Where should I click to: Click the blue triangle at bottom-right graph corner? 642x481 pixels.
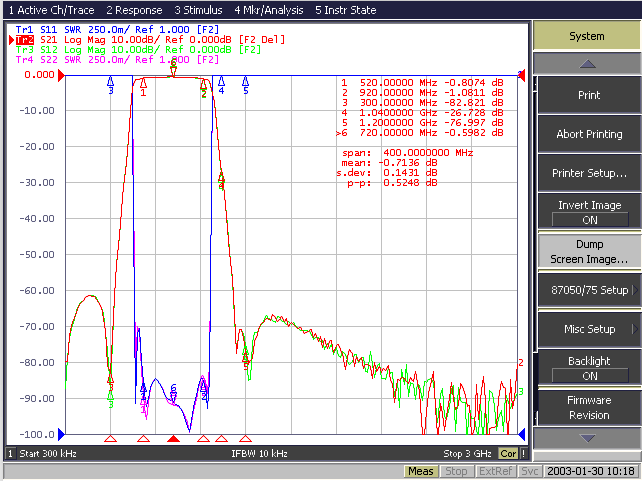coord(522,434)
